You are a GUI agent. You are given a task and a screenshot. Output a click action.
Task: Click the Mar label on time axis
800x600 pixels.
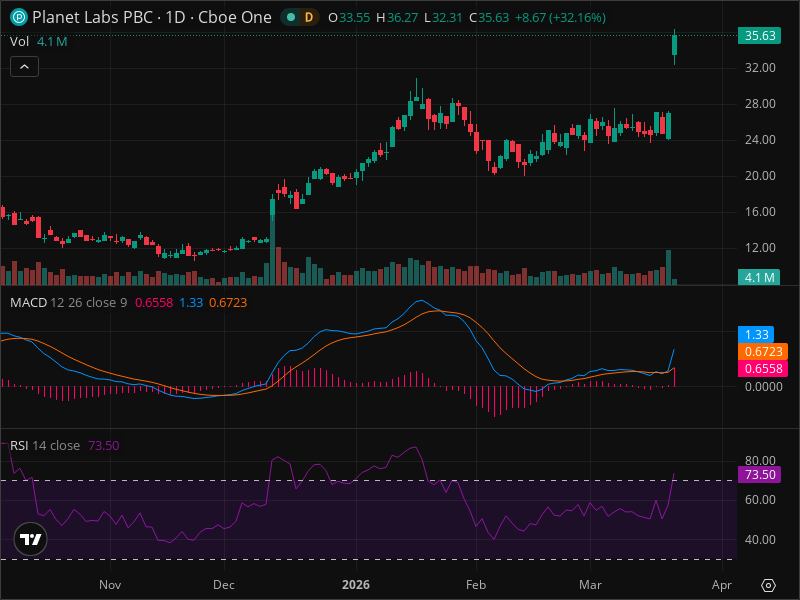(x=590, y=585)
